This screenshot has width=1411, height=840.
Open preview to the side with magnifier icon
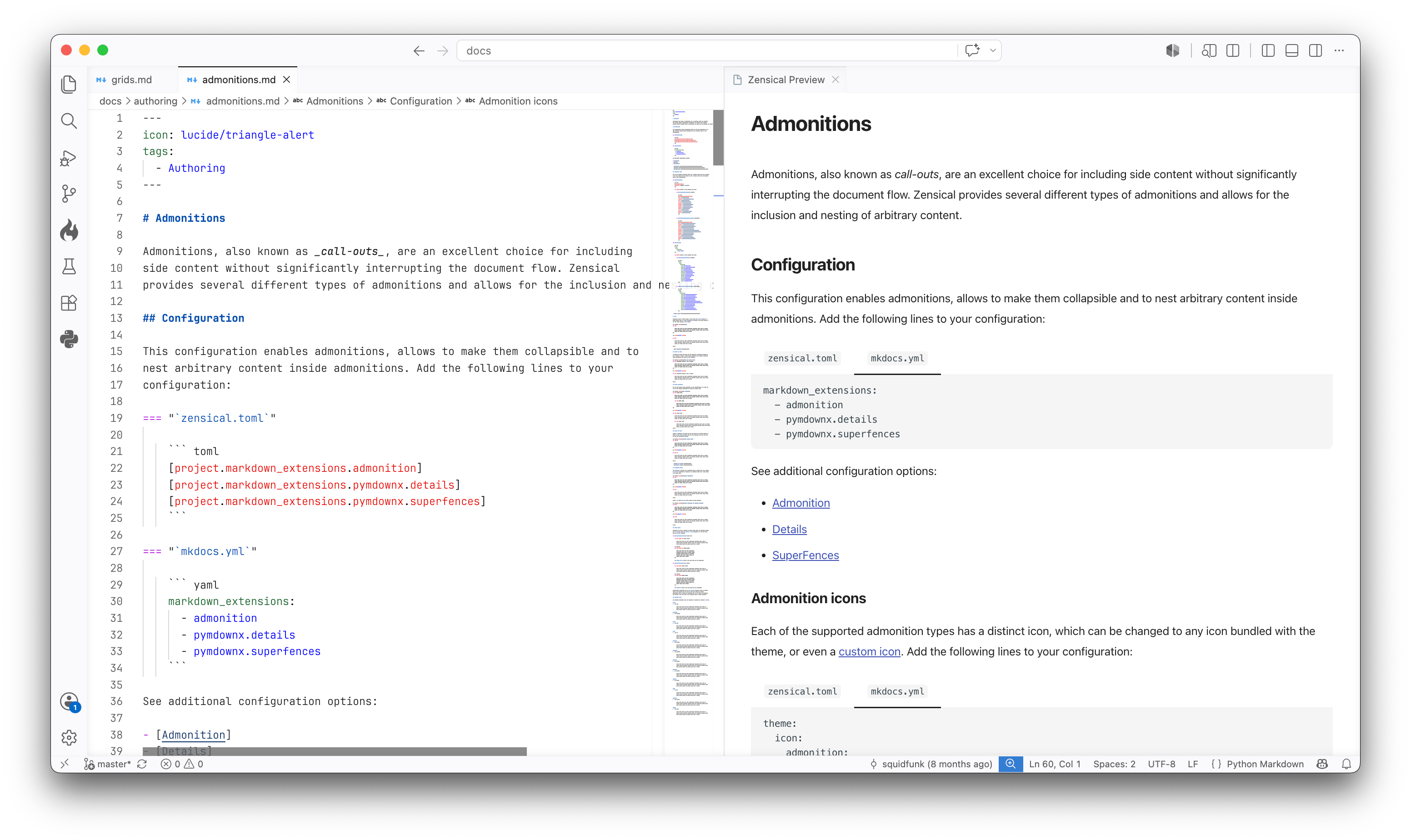point(1209,51)
